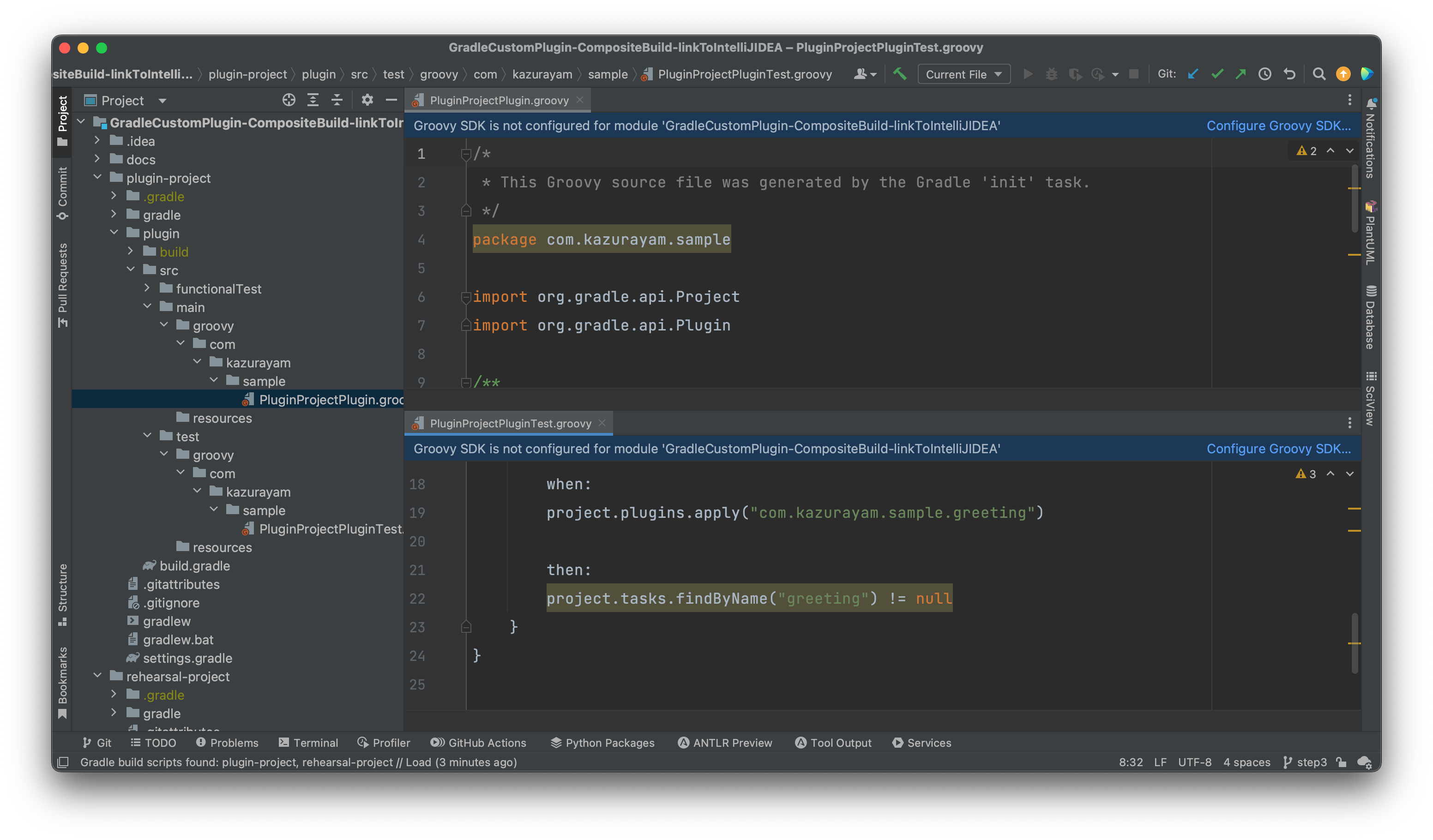Open the Project view selector dropdown
The height and width of the screenshot is (840, 1433).
(x=126, y=101)
